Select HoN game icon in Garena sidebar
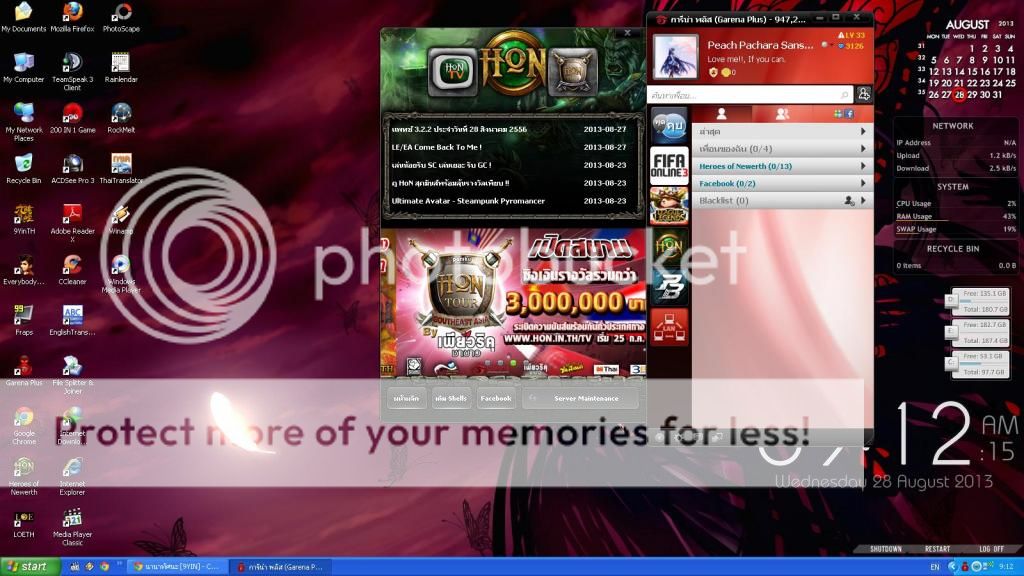The image size is (1024, 576). tap(669, 246)
